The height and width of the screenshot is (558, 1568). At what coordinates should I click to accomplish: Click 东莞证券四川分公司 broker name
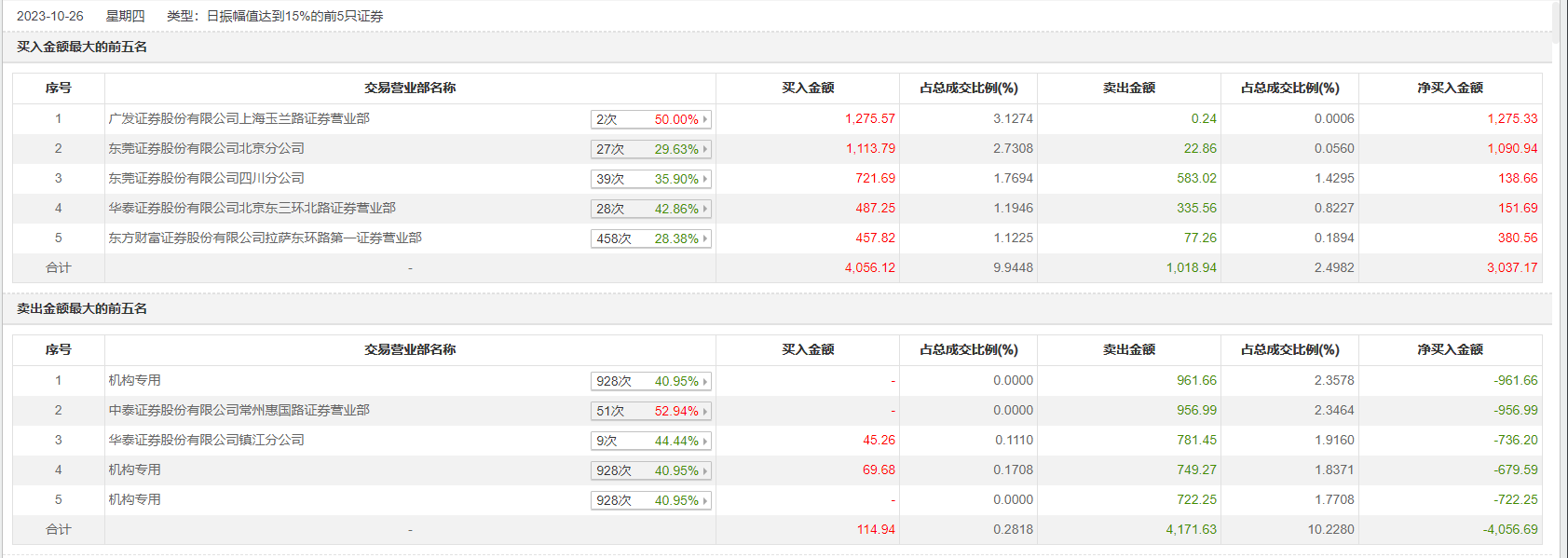[x=206, y=178]
